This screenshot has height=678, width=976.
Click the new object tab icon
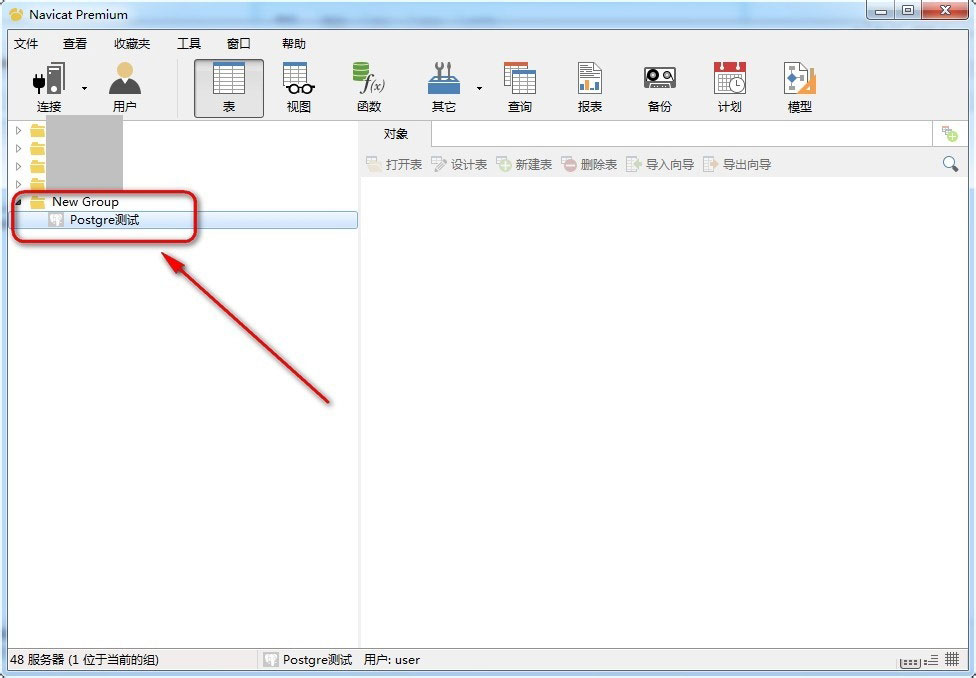pyautogui.click(x=950, y=134)
